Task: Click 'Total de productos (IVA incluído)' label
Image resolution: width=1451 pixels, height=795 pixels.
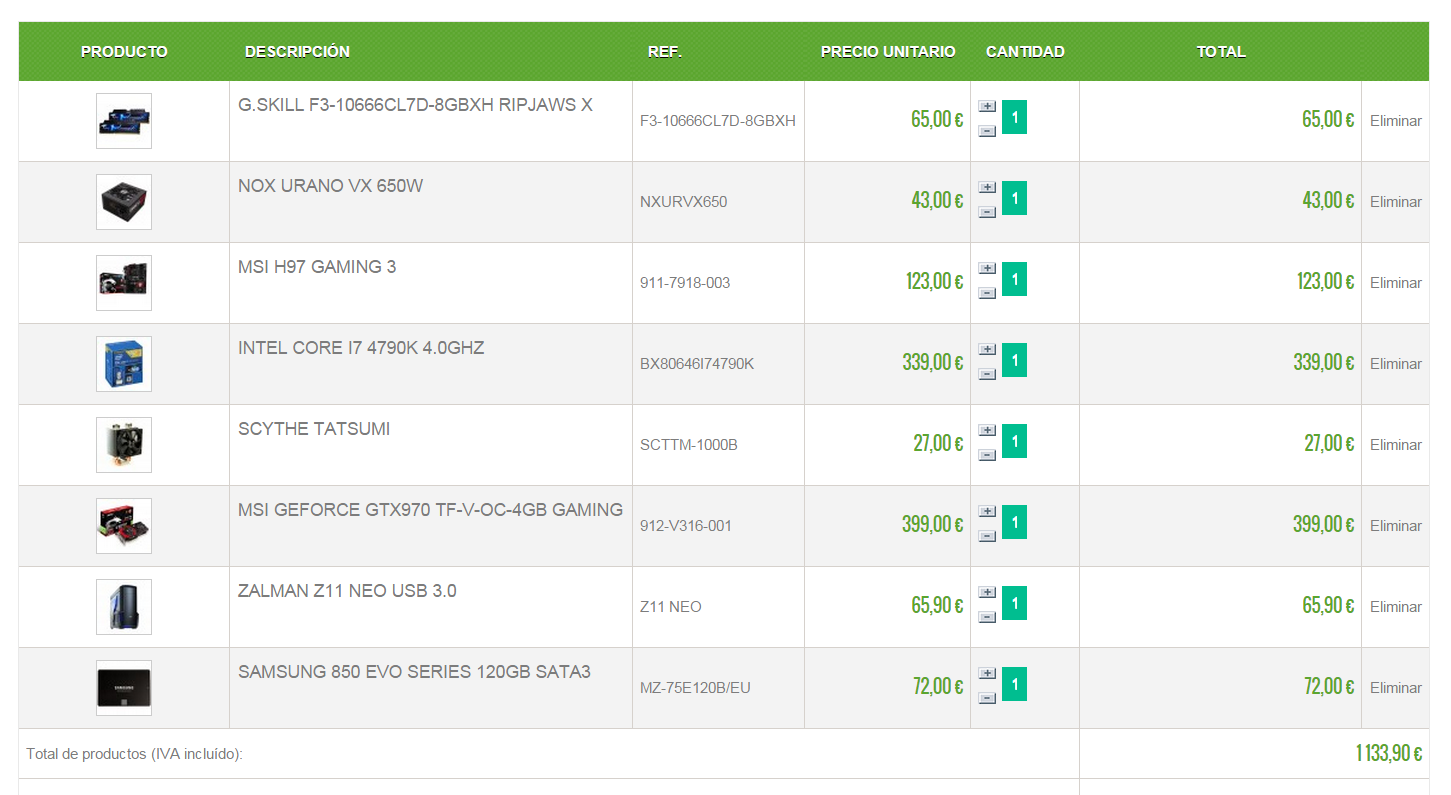Action: coord(134,754)
